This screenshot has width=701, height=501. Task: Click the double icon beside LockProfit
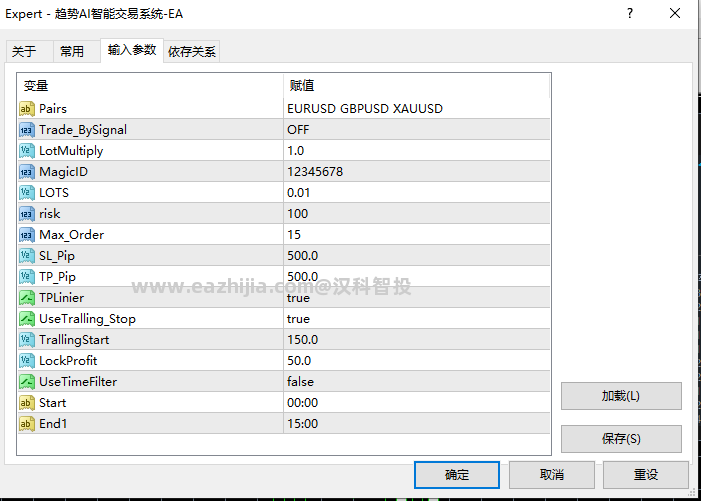pyautogui.click(x=27, y=361)
